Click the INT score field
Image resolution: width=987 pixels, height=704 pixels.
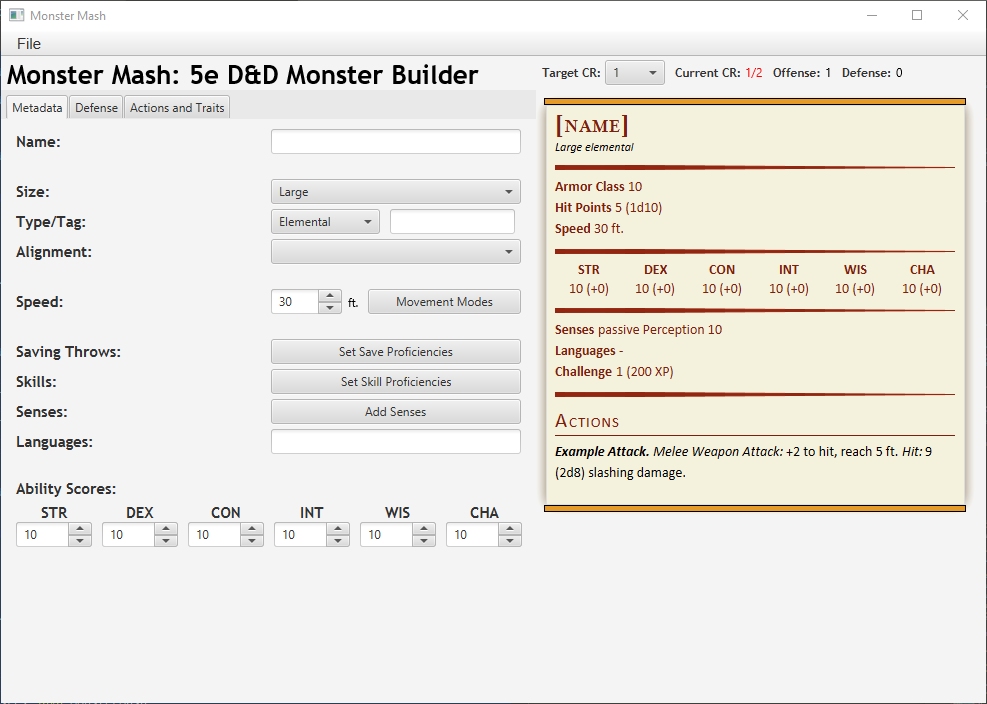click(300, 535)
